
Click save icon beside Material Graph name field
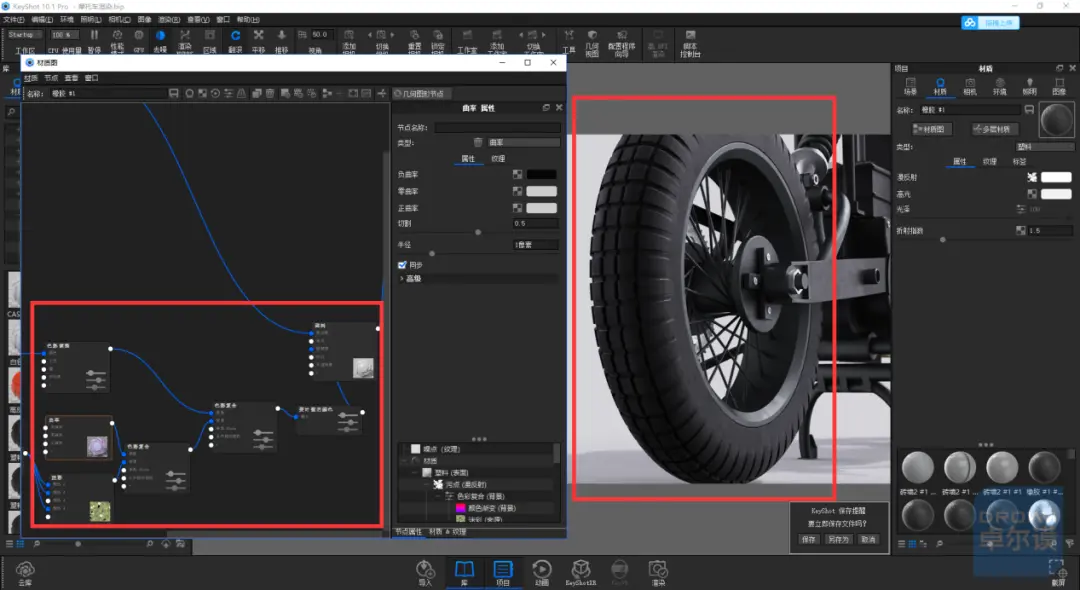(174, 93)
